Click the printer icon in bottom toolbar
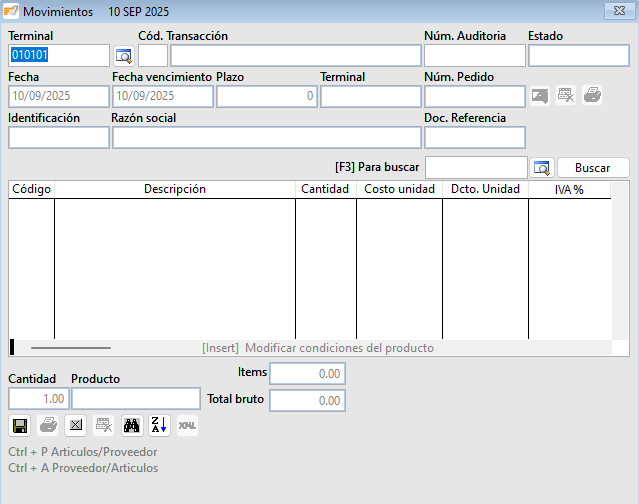 [48, 425]
